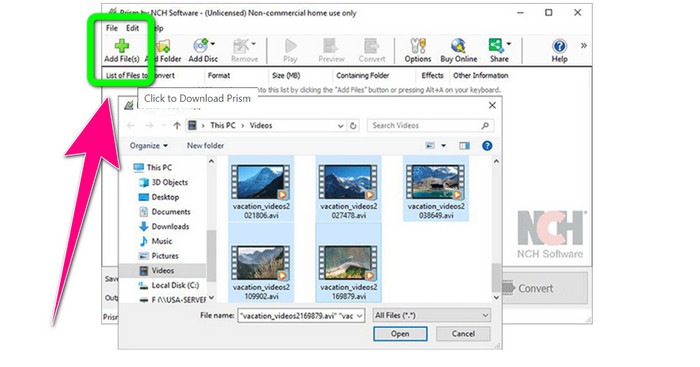Click the Search Videos field
The image size is (700, 367).
tap(430, 126)
